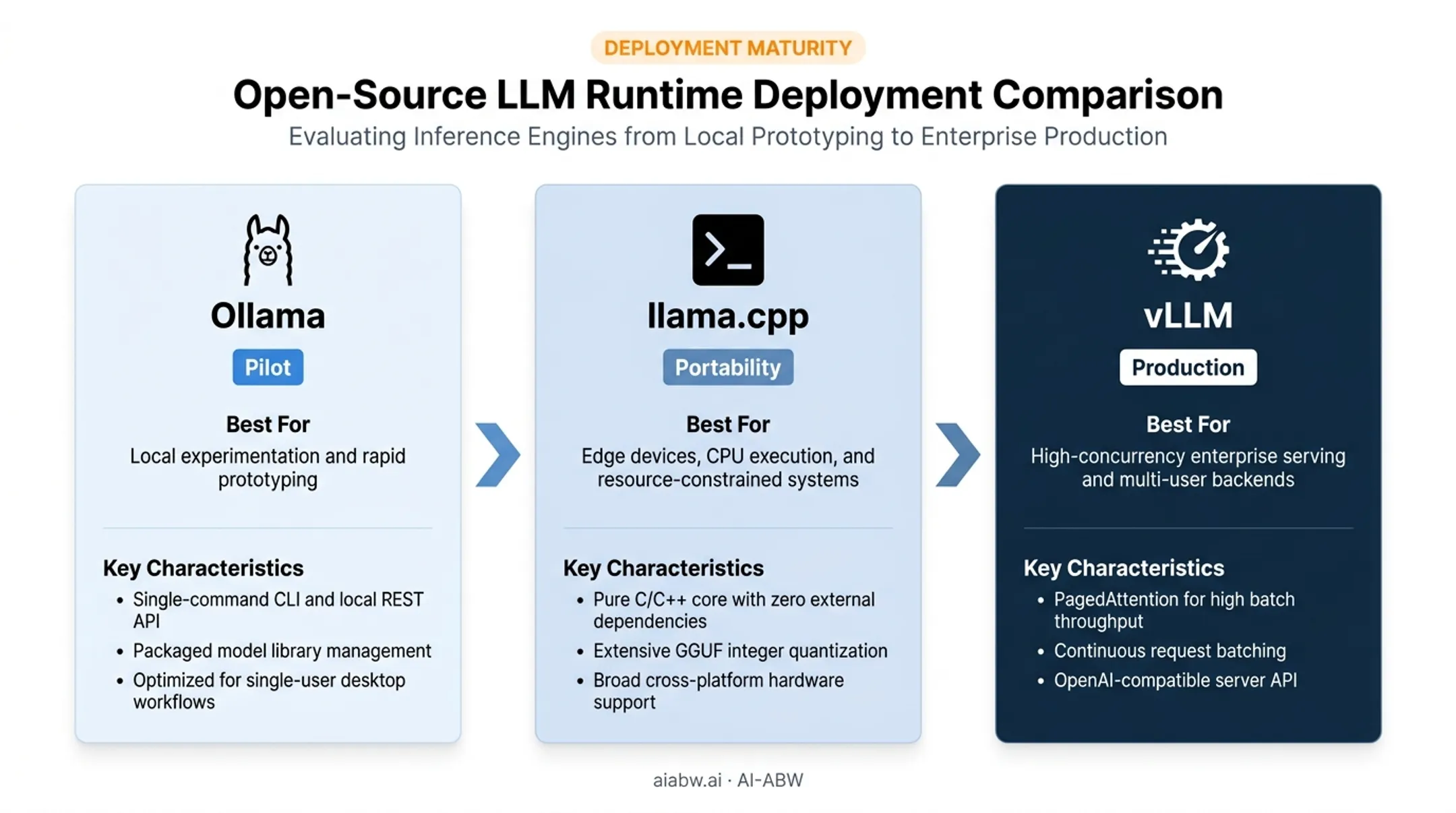
Task: Click 'Optimized for single-user desktop workflows' bullet
Action: [x=269, y=691]
